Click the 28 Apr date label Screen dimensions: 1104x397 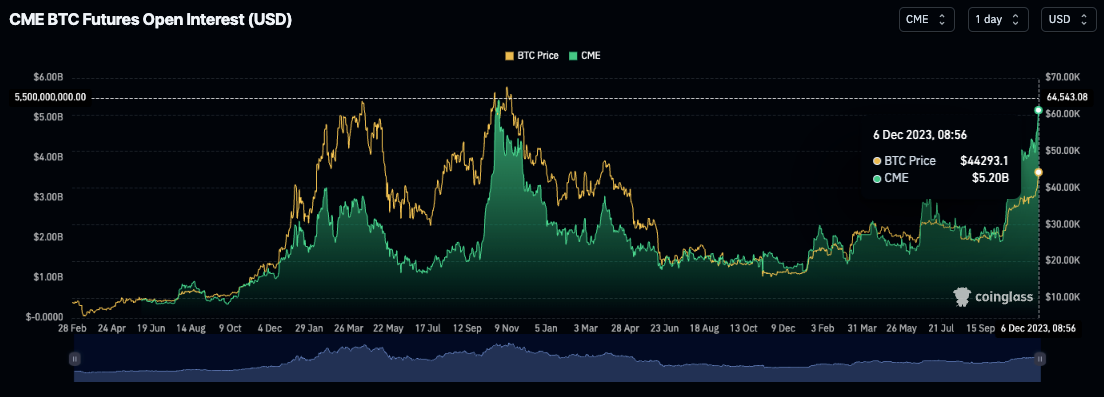coord(626,328)
